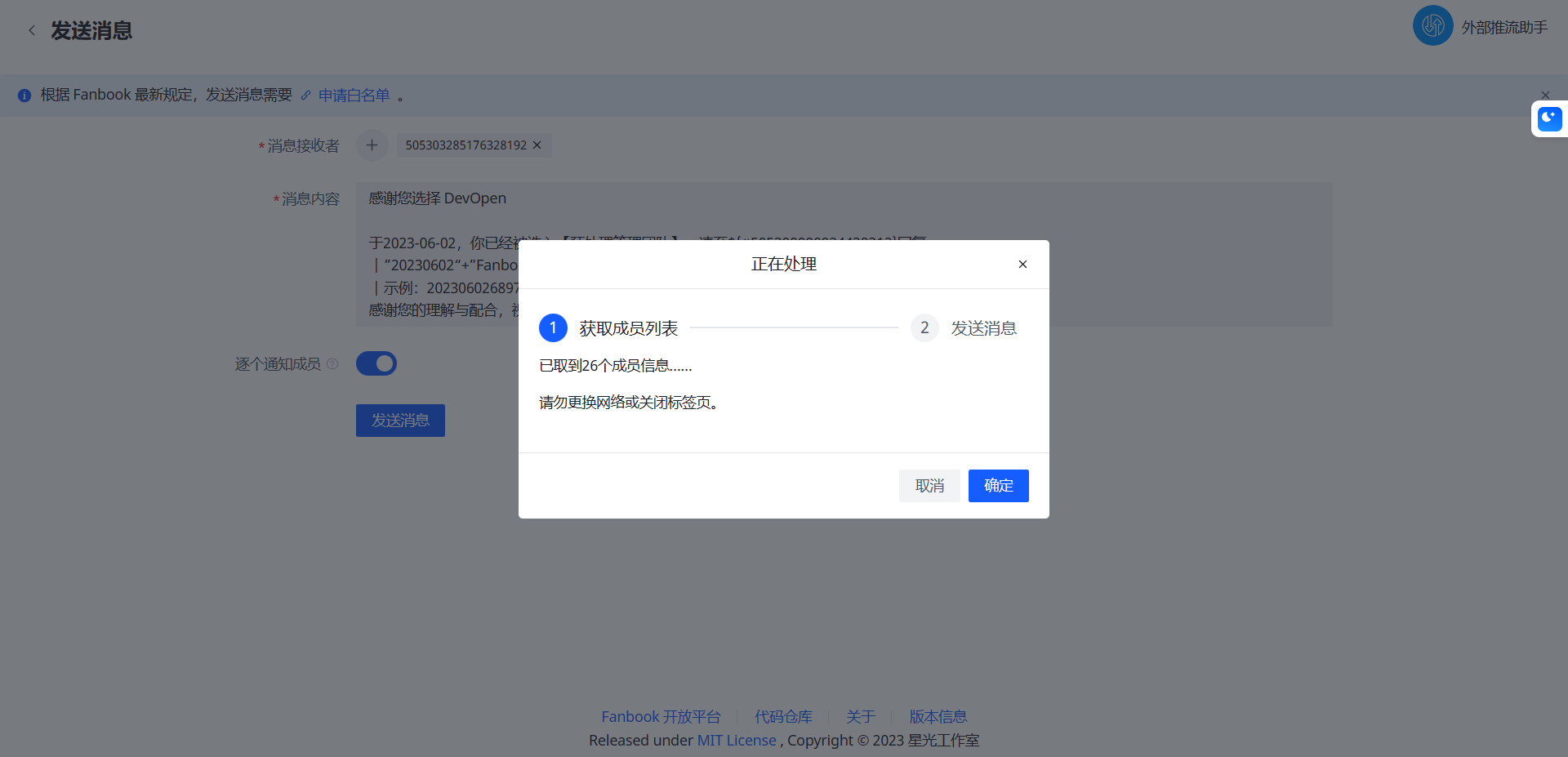Click the plus icon to add message recipient
The height and width of the screenshot is (757, 1568).
click(372, 145)
